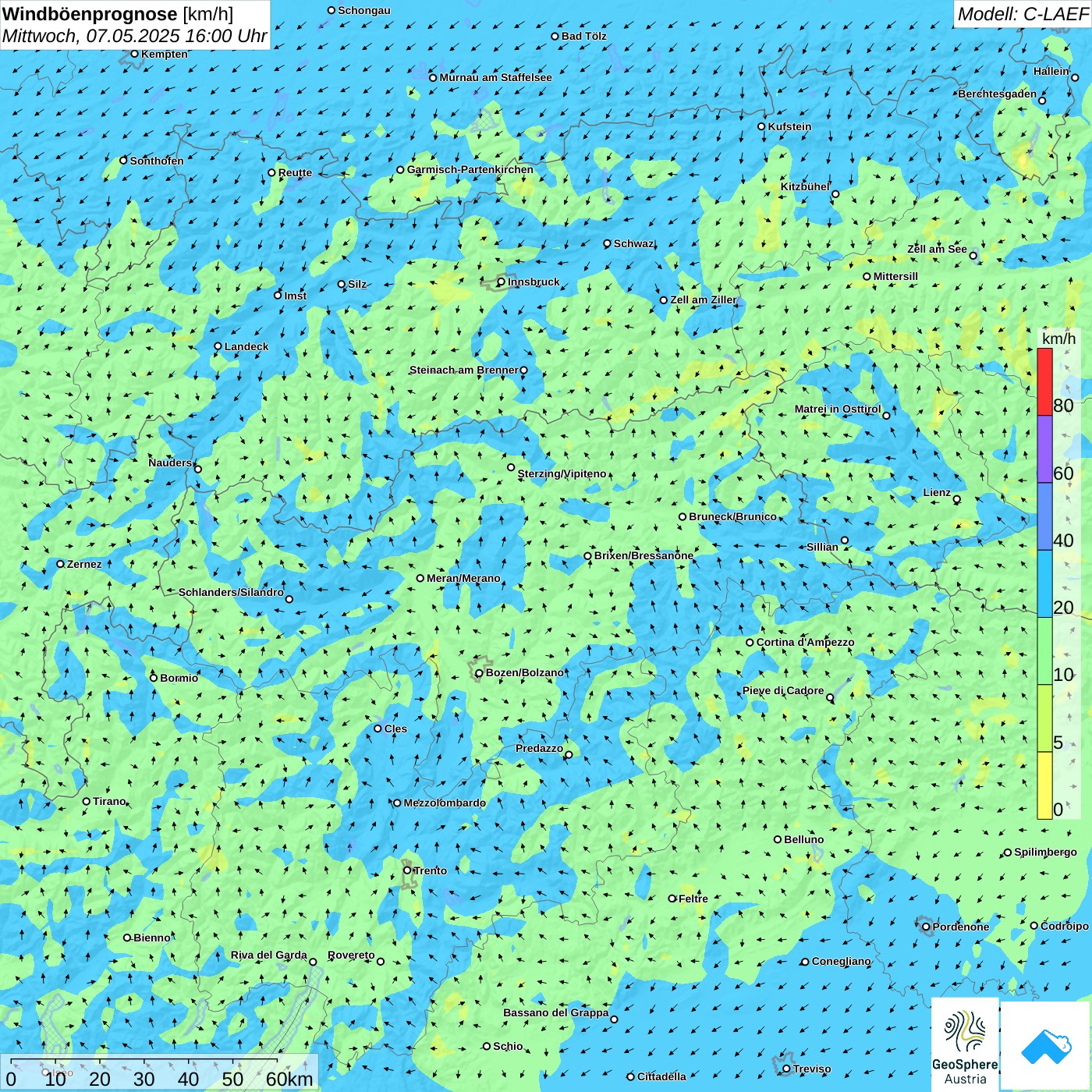1092x1092 pixels.
Task: Click the Sterzing/Vipiteno label
Action: click(562, 473)
